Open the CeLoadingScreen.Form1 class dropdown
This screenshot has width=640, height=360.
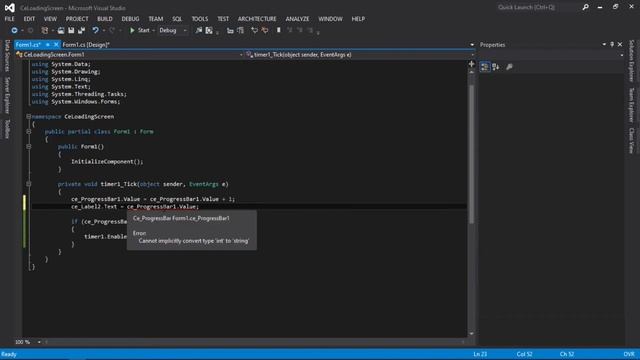point(129,54)
